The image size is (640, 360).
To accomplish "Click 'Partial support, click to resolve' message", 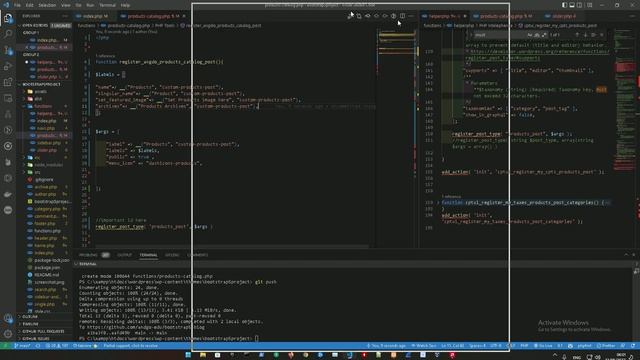I will pyautogui.click(x=130, y=346).
